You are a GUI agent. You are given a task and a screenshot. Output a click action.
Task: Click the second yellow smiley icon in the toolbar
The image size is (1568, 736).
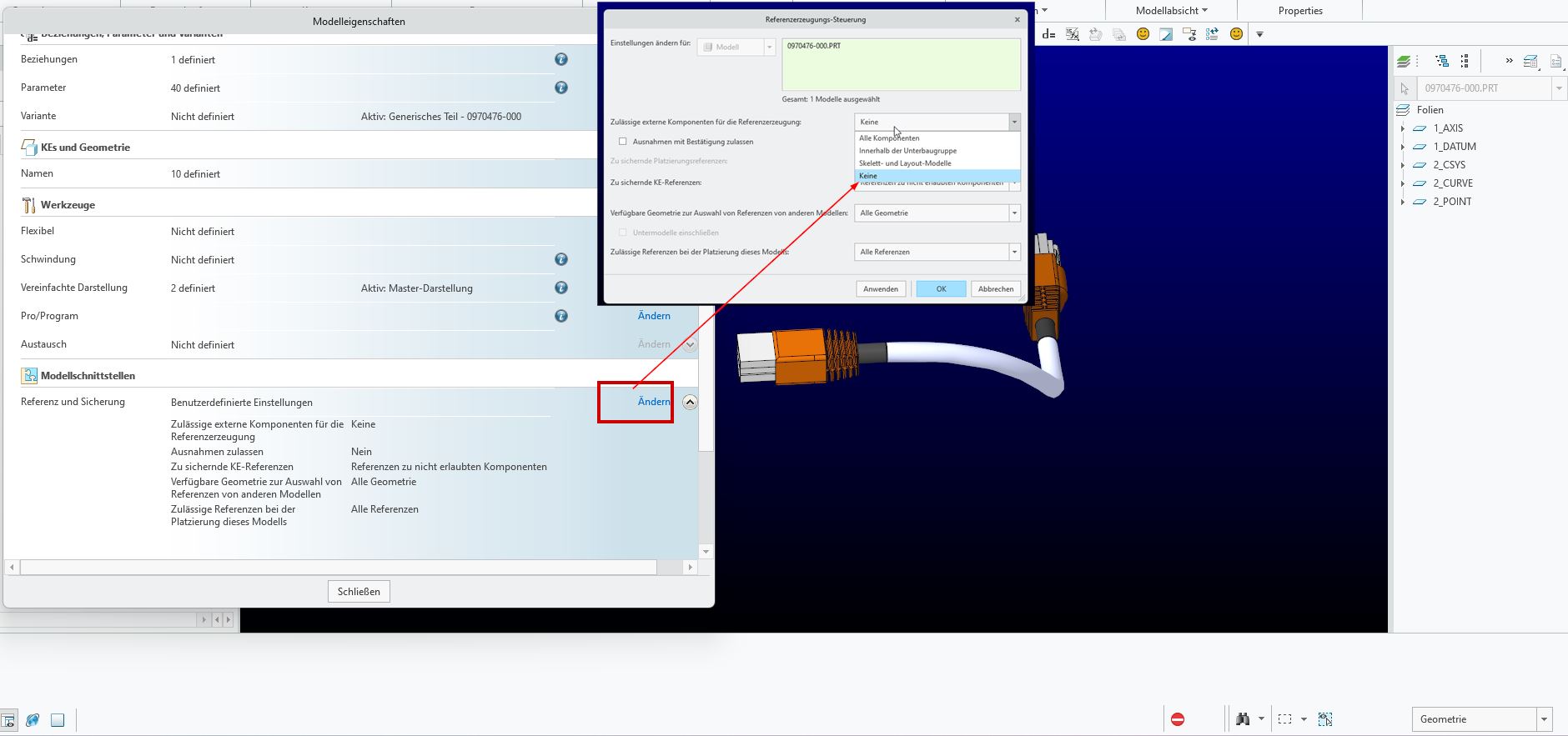pyautogui.click(x=1236, y=34)
